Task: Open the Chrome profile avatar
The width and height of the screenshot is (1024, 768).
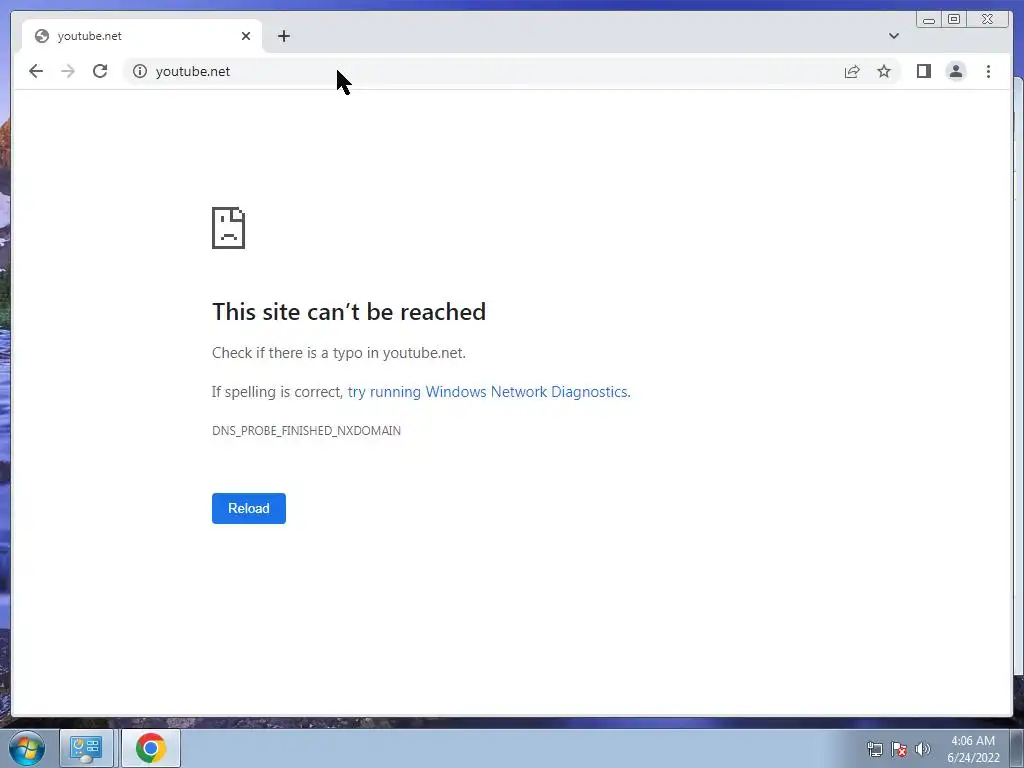Action: click(x=955, y=71)
